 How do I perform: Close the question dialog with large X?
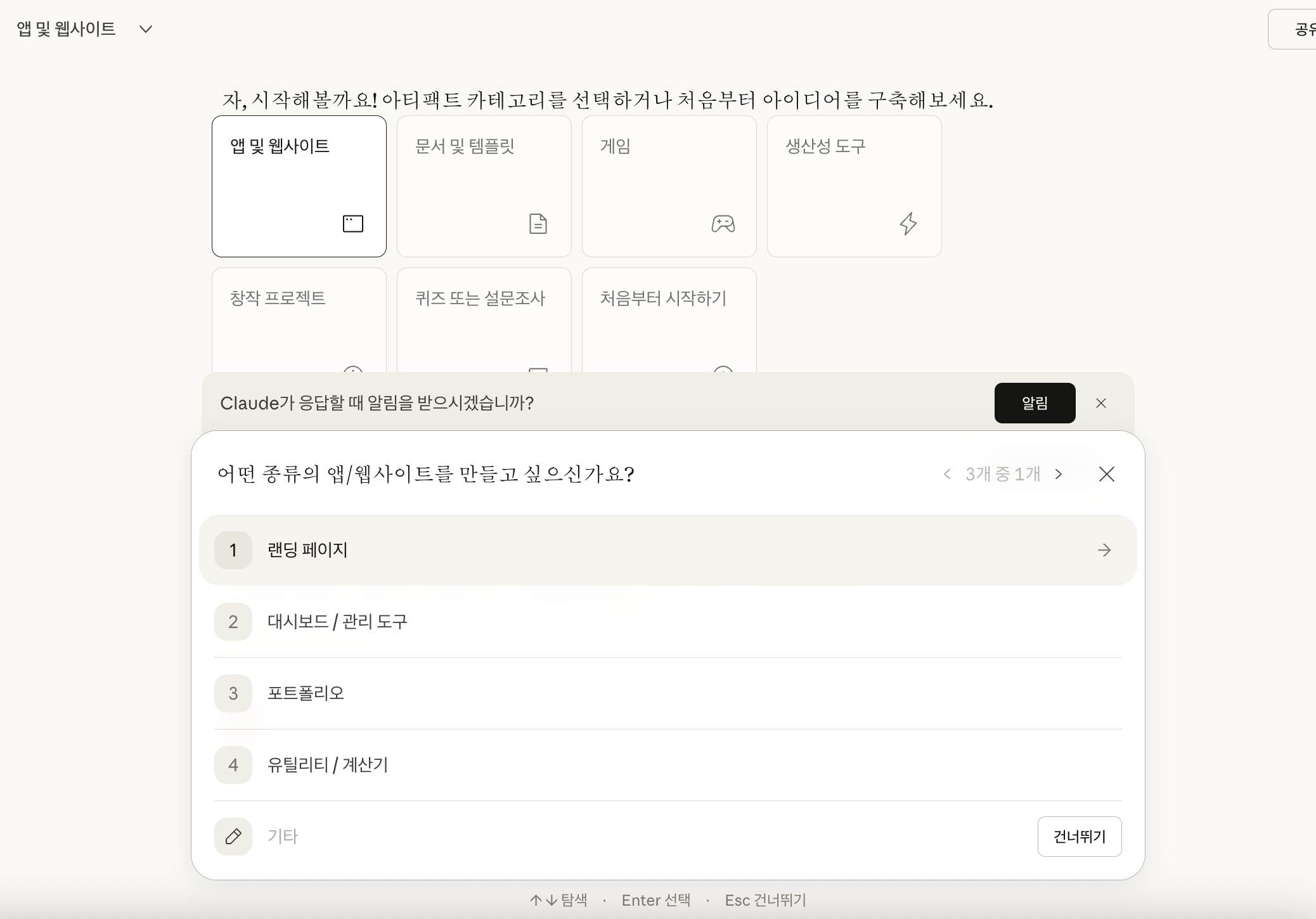click(1107, 474)
